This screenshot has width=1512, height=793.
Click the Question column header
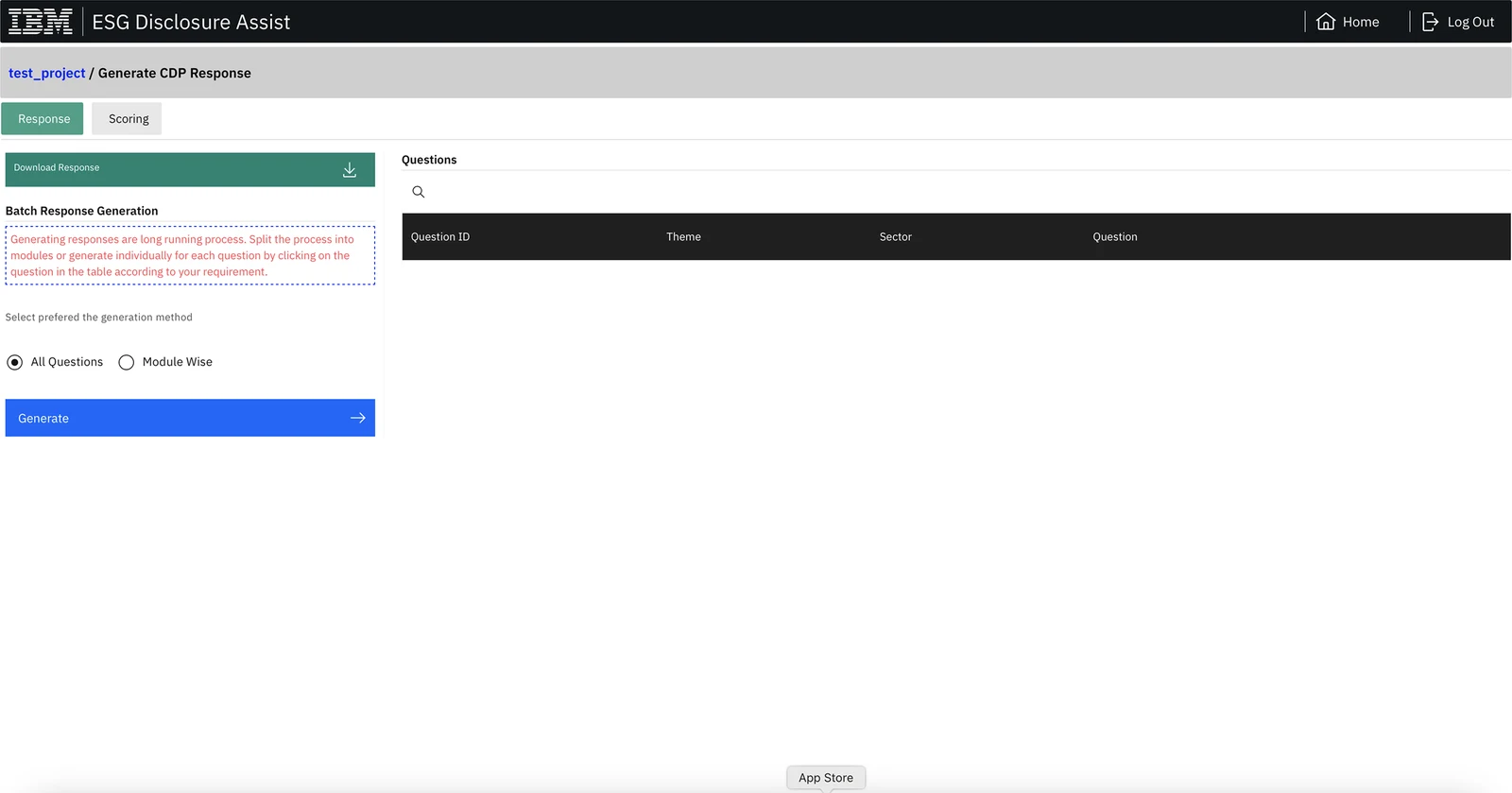pyautogui.click(x=1115, y=236)
